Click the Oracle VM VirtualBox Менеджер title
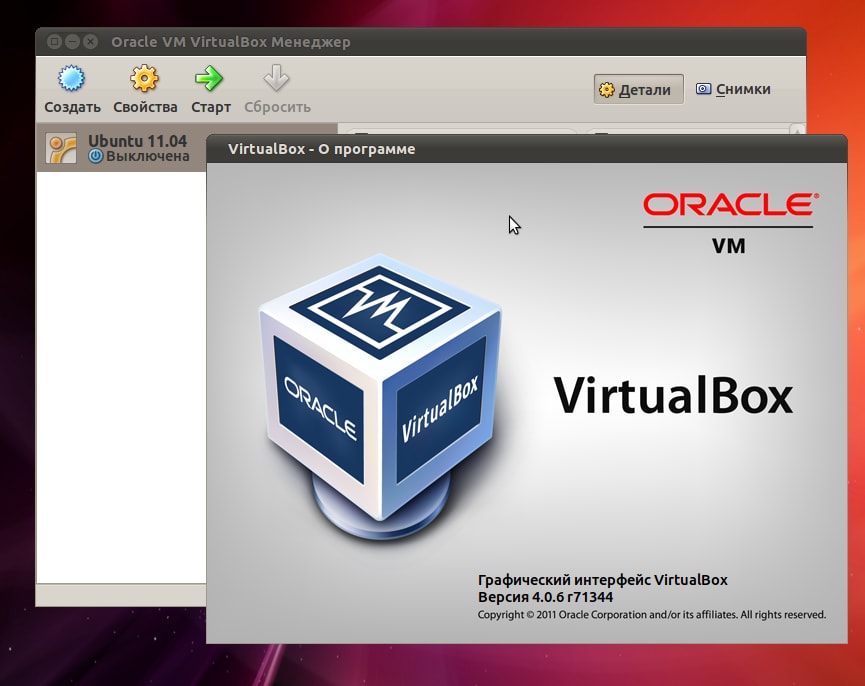Viewport: 865px width, 686px height. click(231, 42)
